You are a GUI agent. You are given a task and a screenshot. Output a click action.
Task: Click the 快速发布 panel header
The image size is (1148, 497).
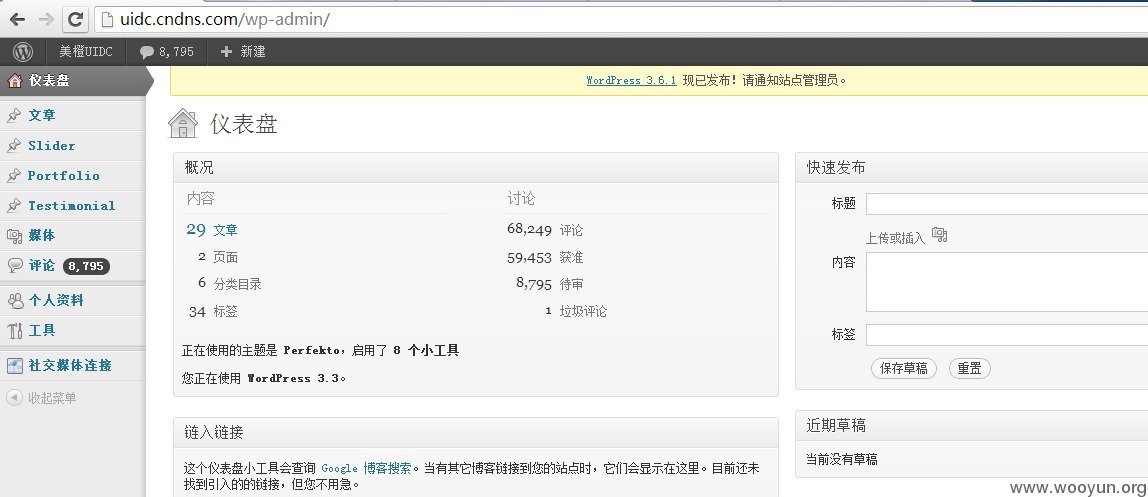click(x=972, y=168)
